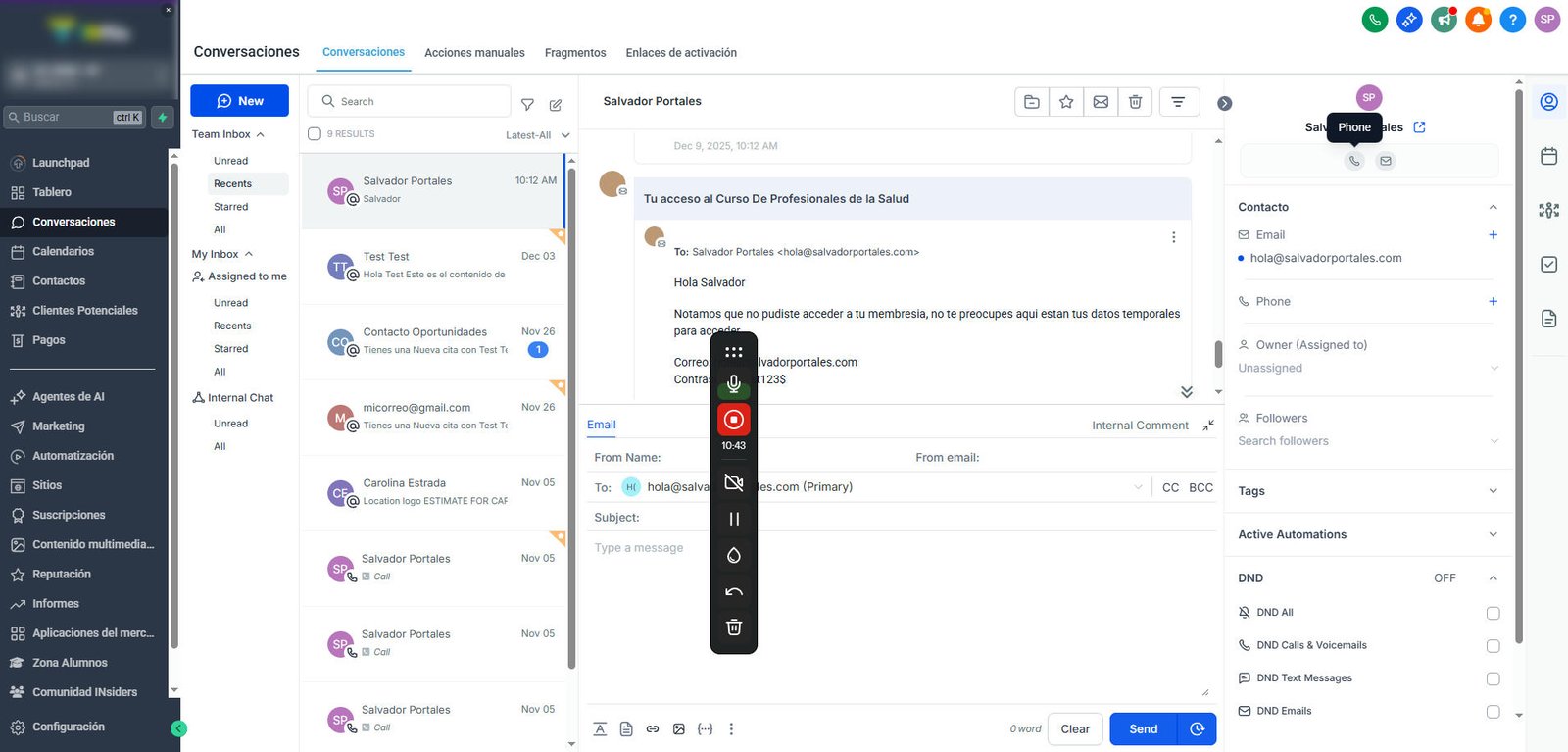Open the Enlaces de activación tab

[x=681, y=53]
